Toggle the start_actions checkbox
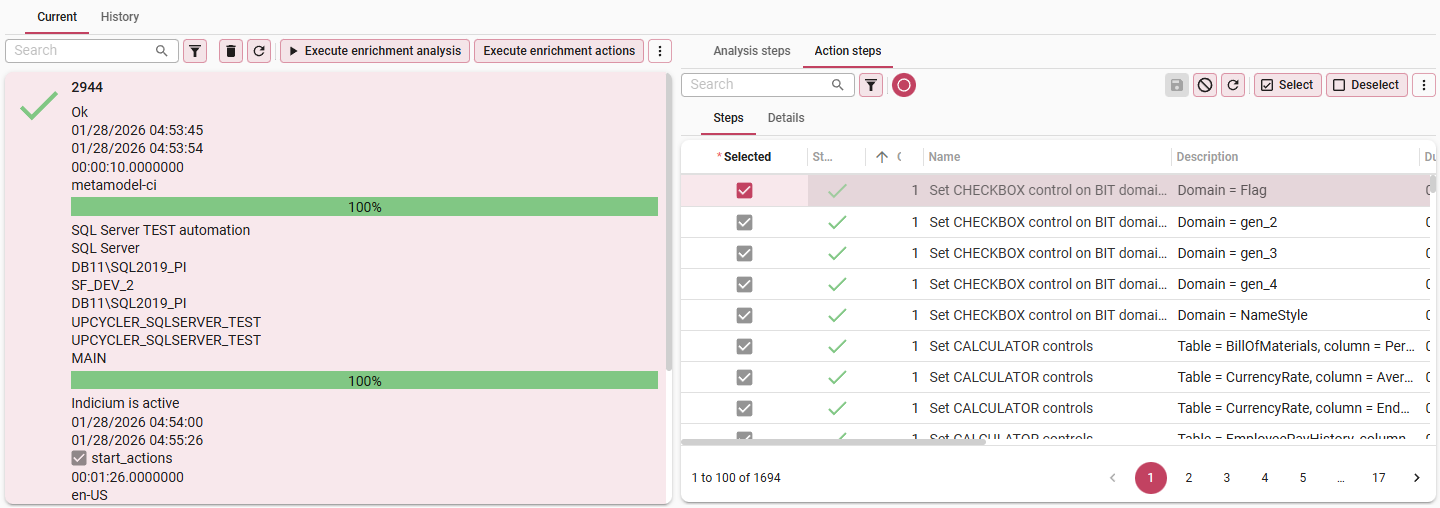Viewport: 1440px width, 508px height. 80,458
